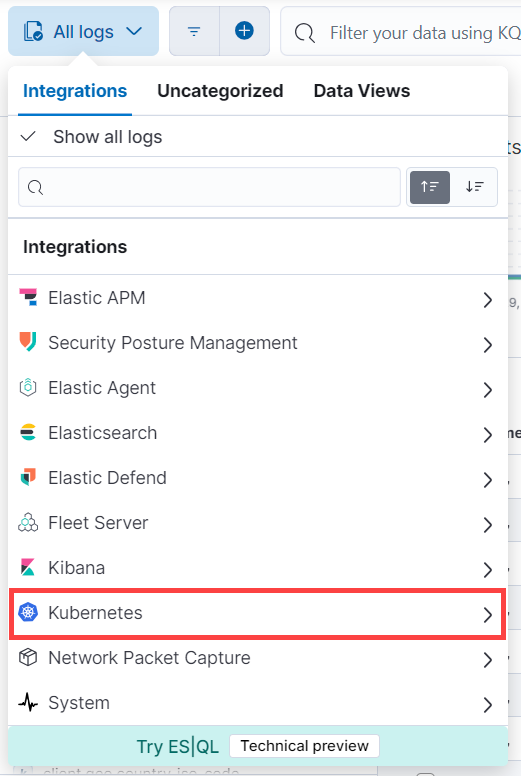Open the Elastic APM integration
Screen dimensions: 521x776
(x=258, y=298)
